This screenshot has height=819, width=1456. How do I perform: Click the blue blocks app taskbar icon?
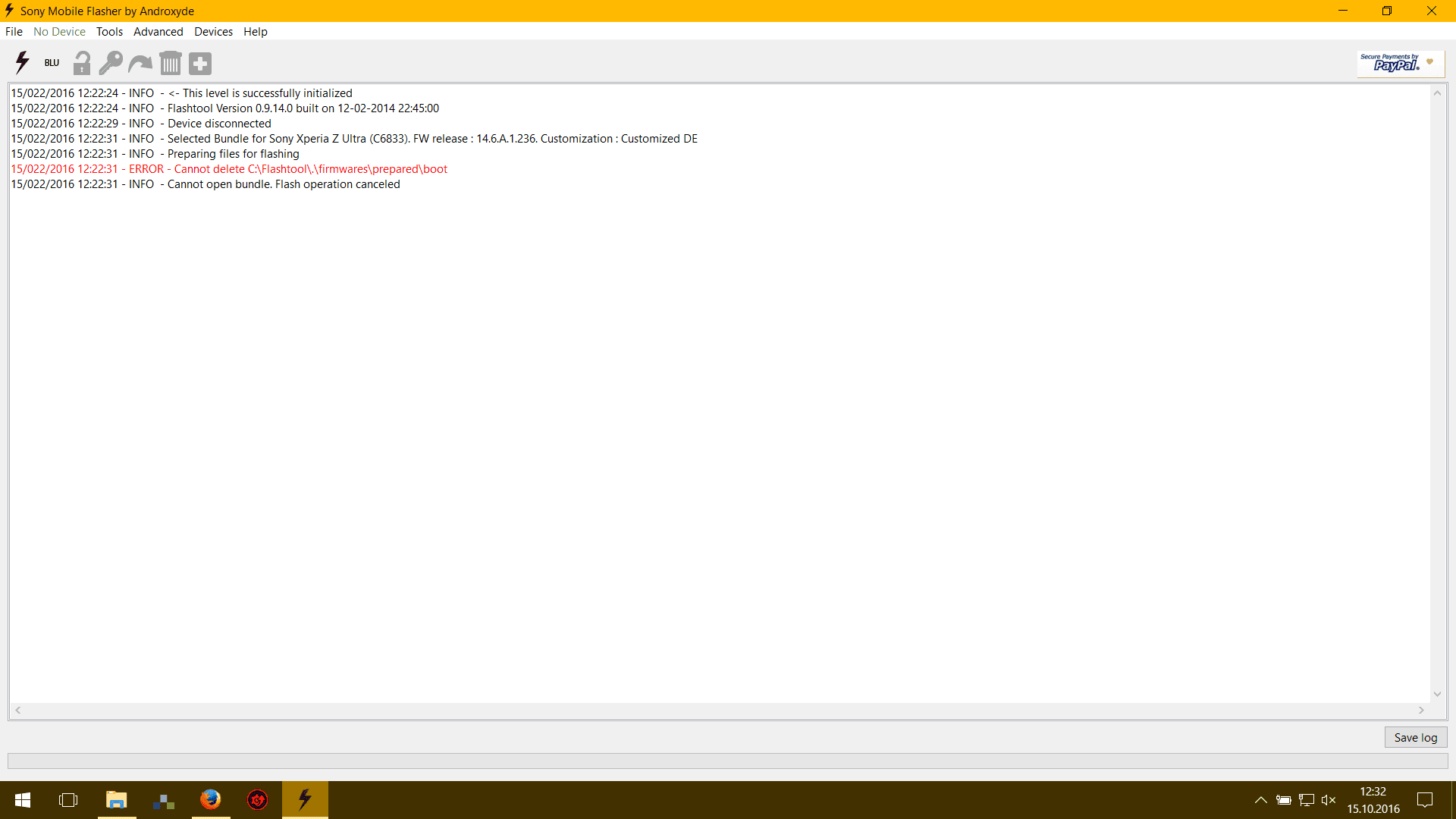pos(163,800)
